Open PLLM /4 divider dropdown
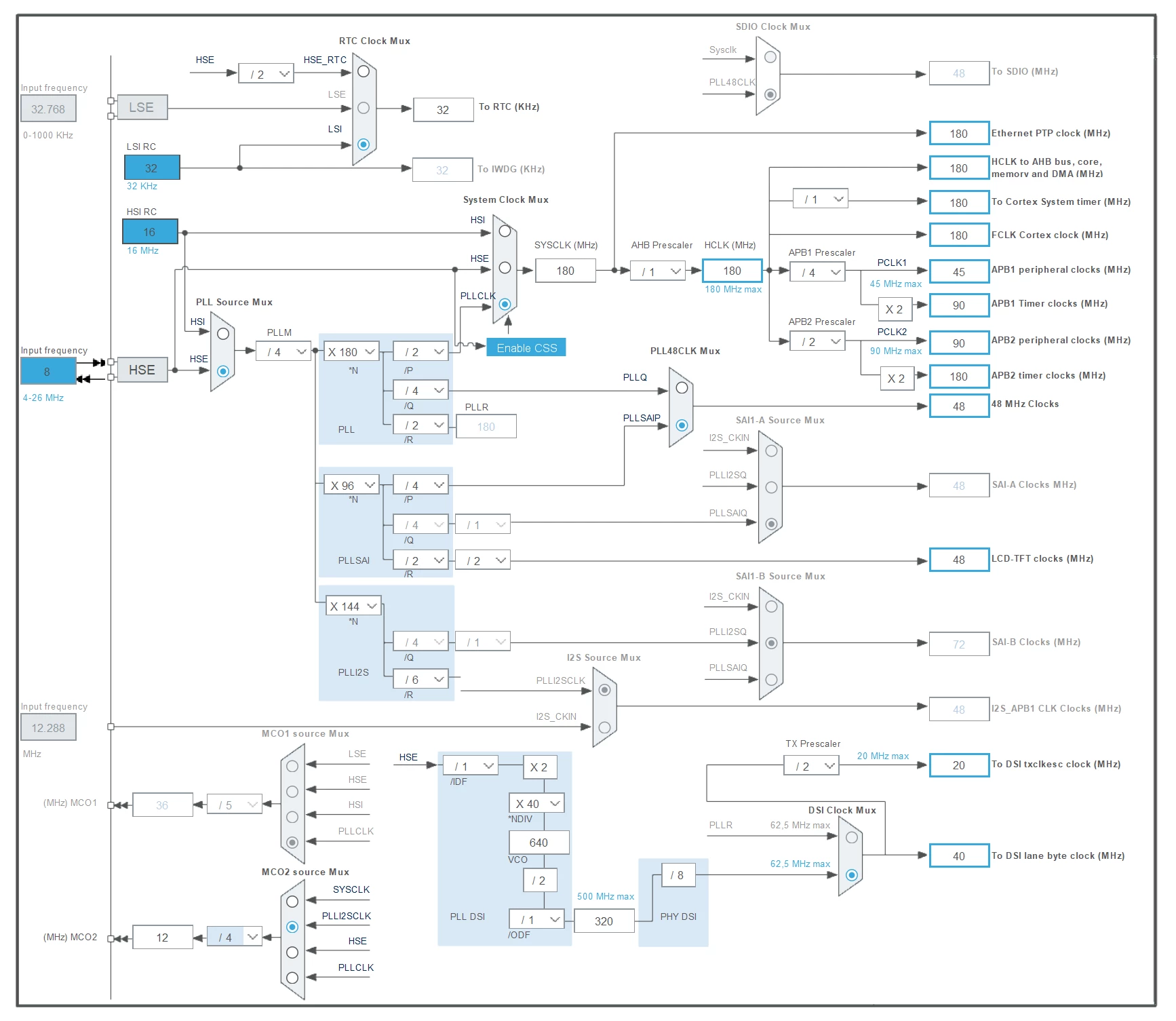This screenshot has height=1021, width=1176. point(283,351)
